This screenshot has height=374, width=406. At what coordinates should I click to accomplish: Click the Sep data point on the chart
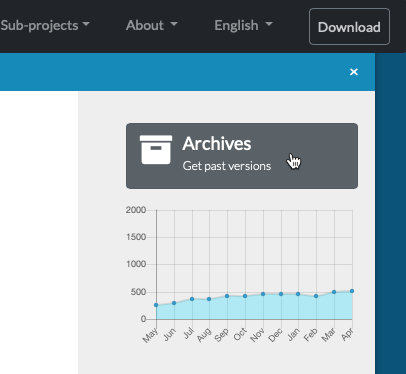pos(227,296)
